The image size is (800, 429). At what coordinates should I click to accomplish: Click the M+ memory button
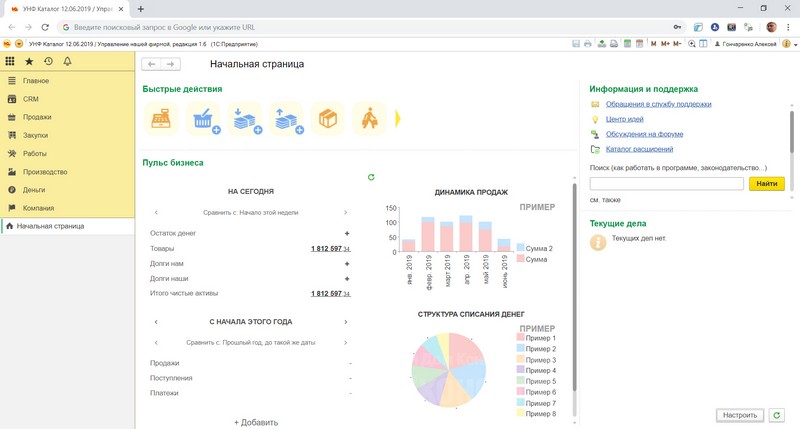tap(665, 44)
